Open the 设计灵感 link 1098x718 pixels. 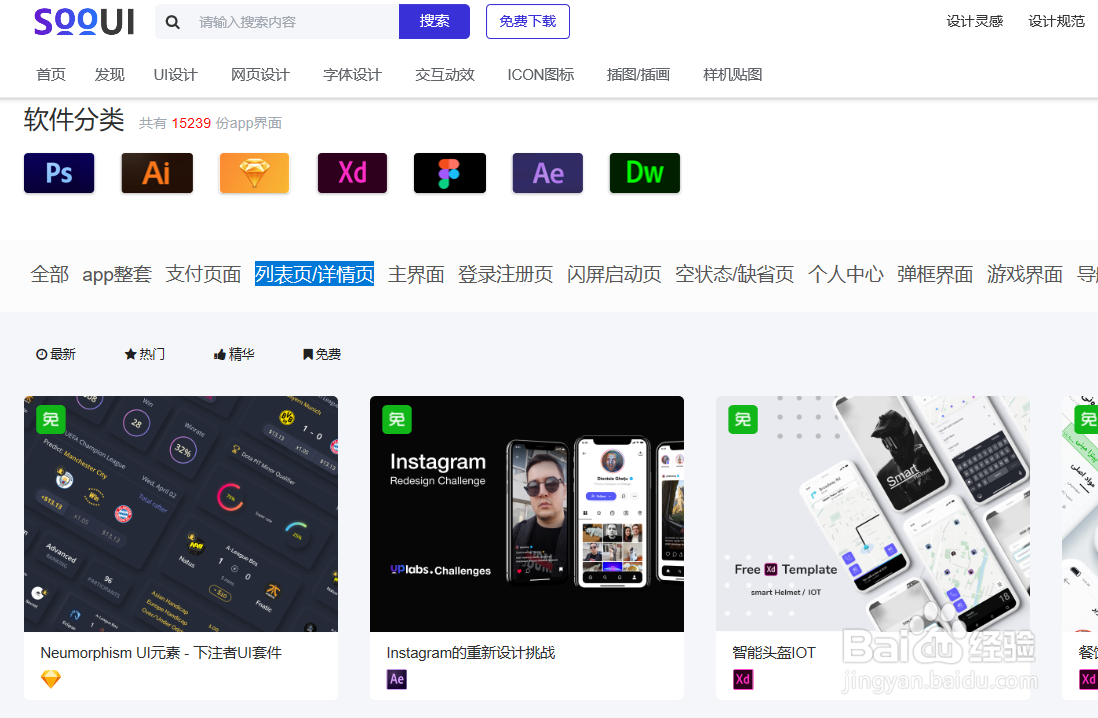point(975,19)
